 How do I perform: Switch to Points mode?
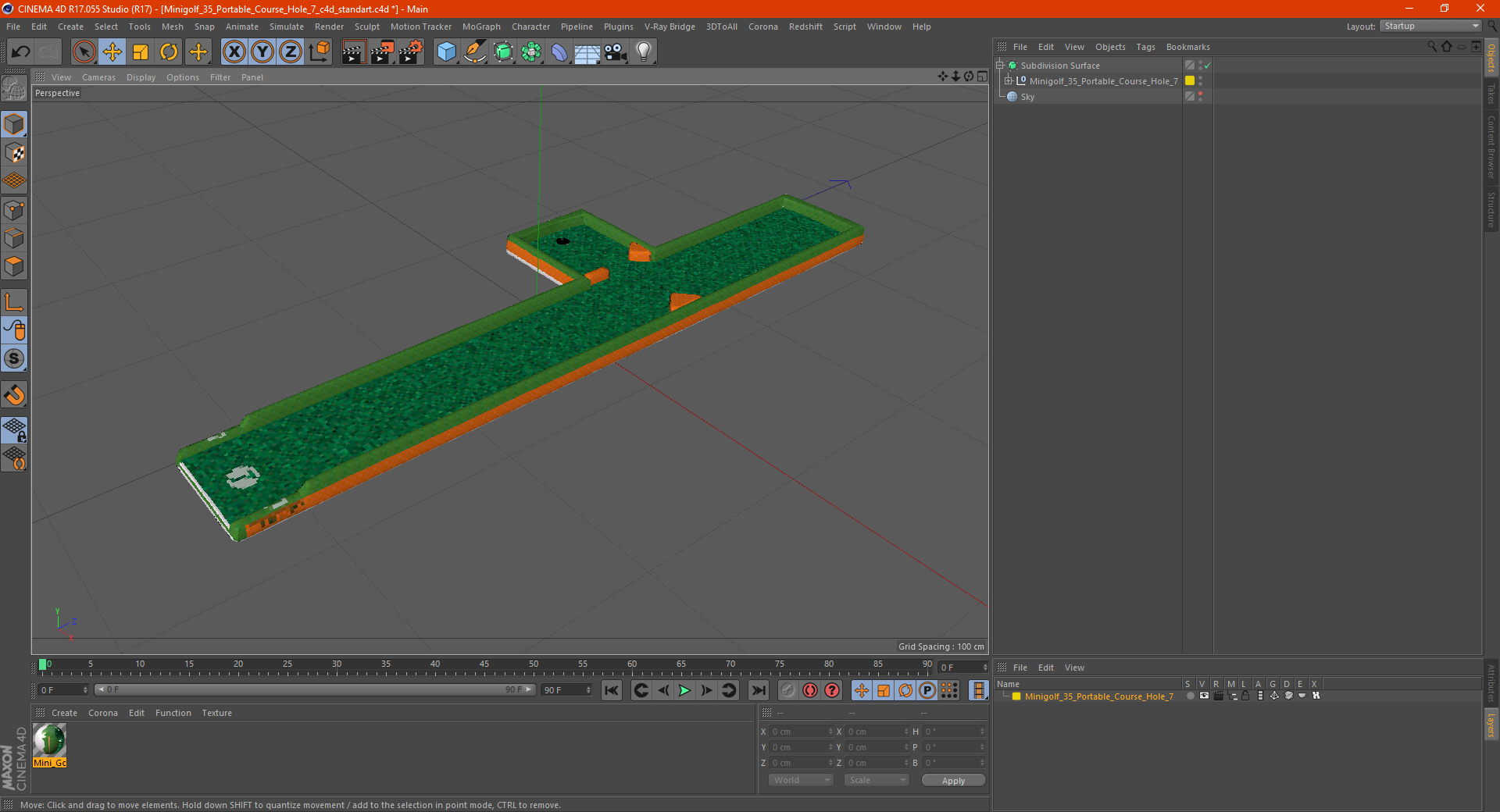click(14, 210)
